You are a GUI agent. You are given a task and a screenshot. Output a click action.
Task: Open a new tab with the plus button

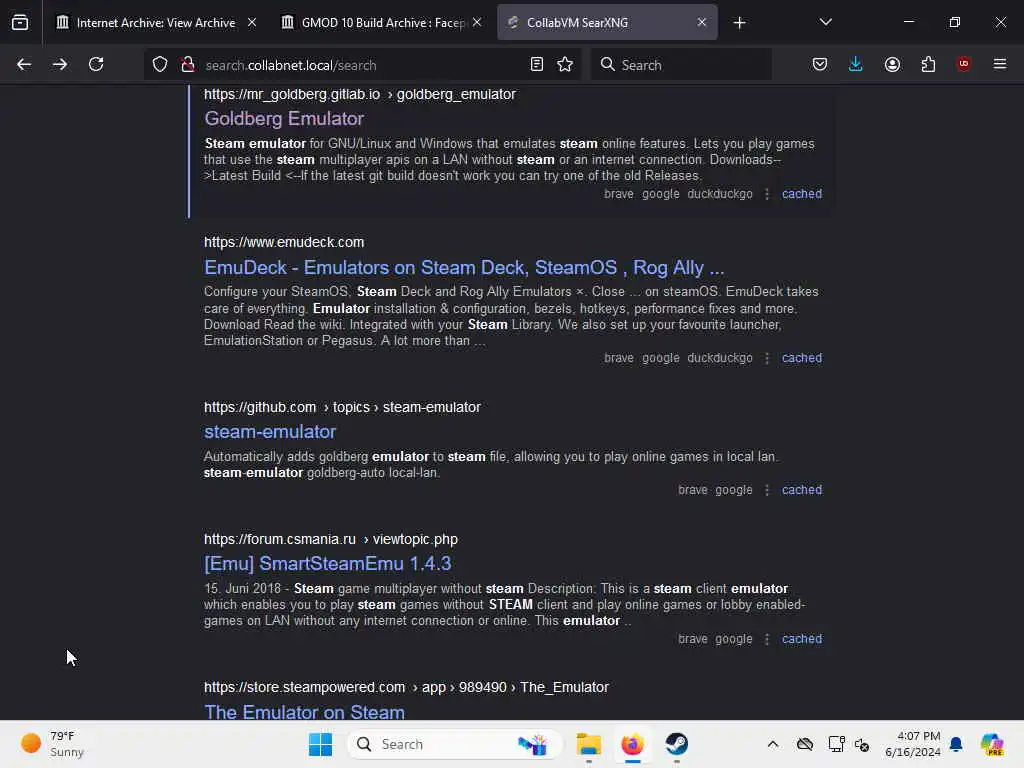pyautogui.click(x=739, y=23)
